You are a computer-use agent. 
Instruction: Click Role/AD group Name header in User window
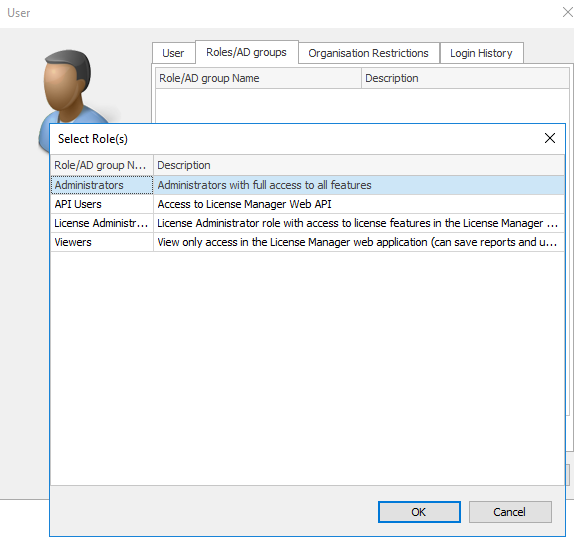pyautogui.click(x=258, y=78)
